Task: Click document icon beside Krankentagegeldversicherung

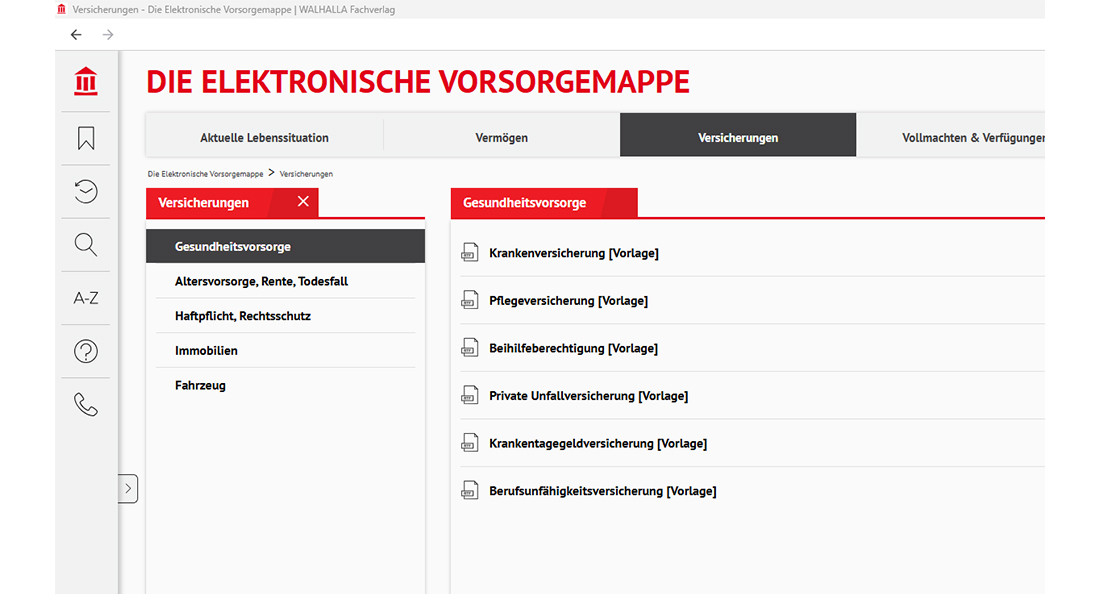Action: click(469, 443)
